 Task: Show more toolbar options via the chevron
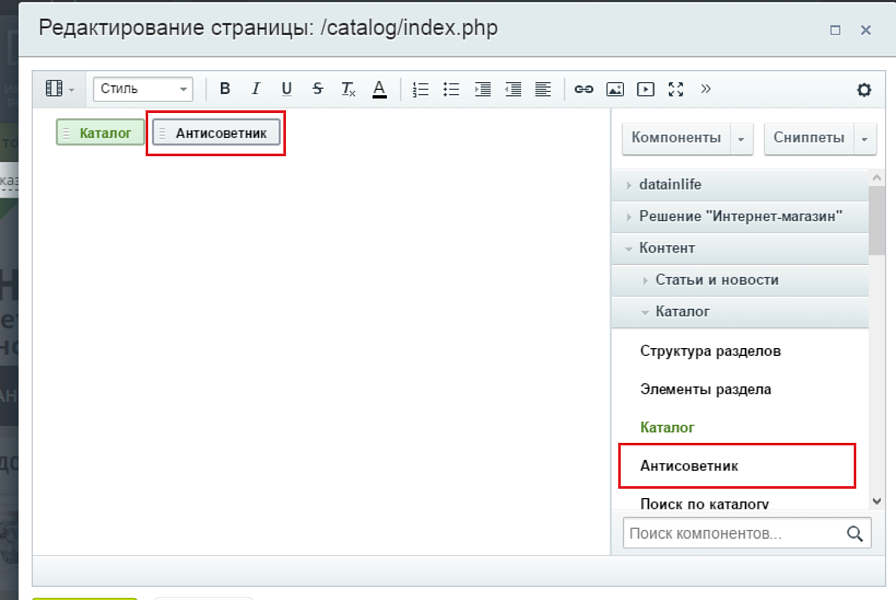click(706, 89)
